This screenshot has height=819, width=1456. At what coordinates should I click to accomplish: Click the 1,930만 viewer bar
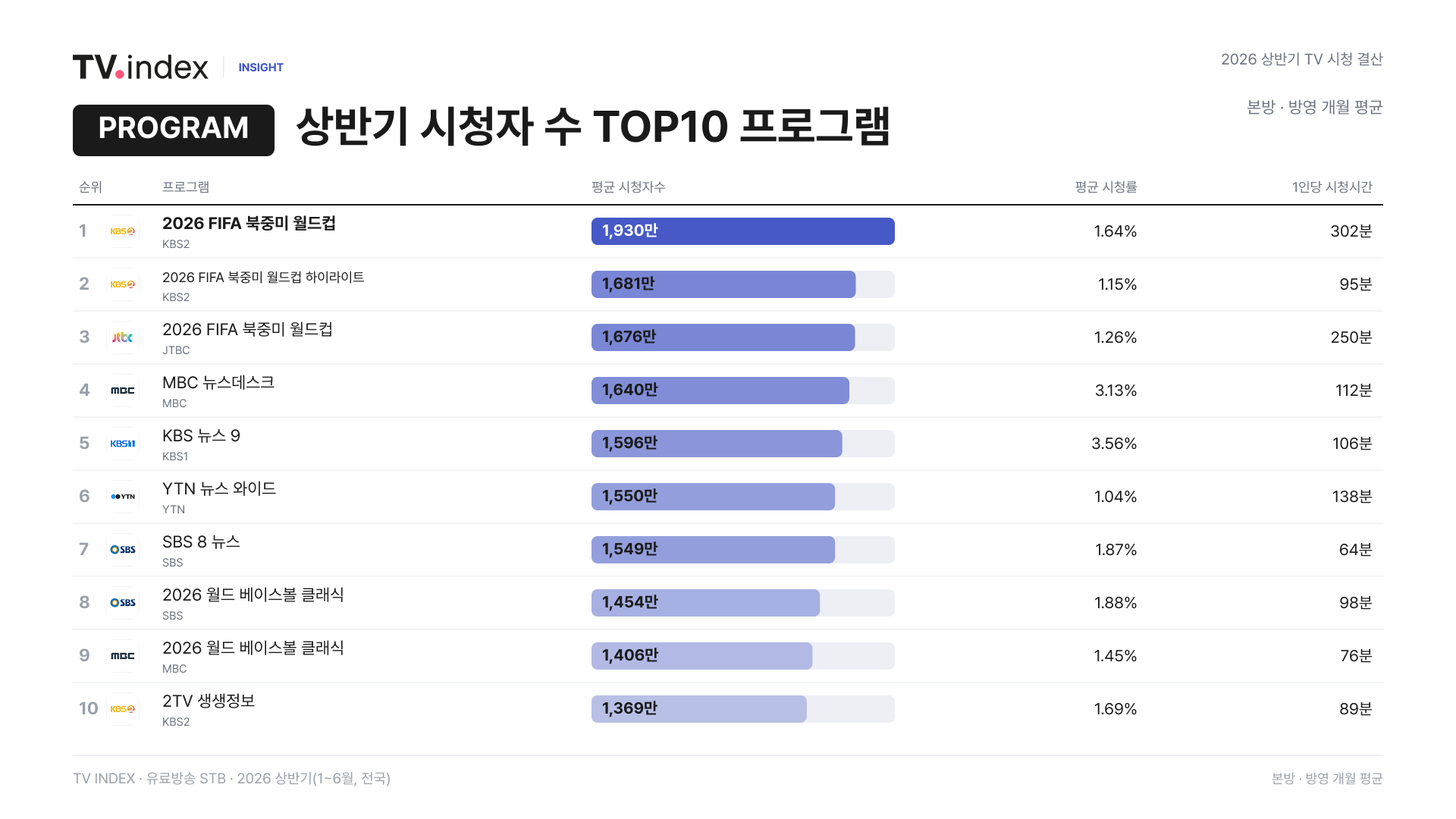[743, 231]
